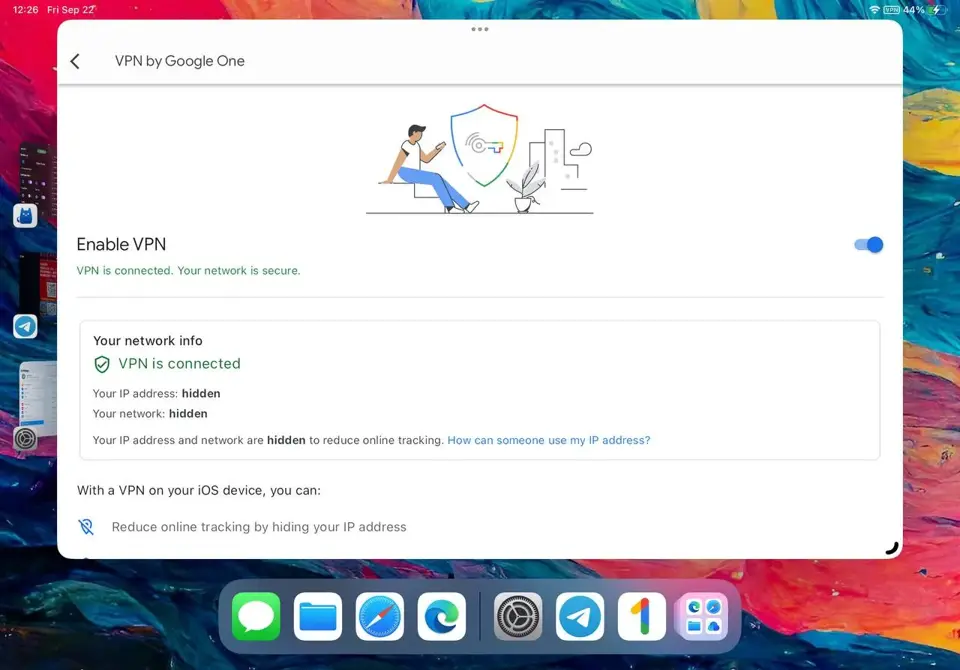Screen dimensions: 960x670
Task: Click "Reduce online tracking by hiding your IP address"
Action: pos(259,527)
